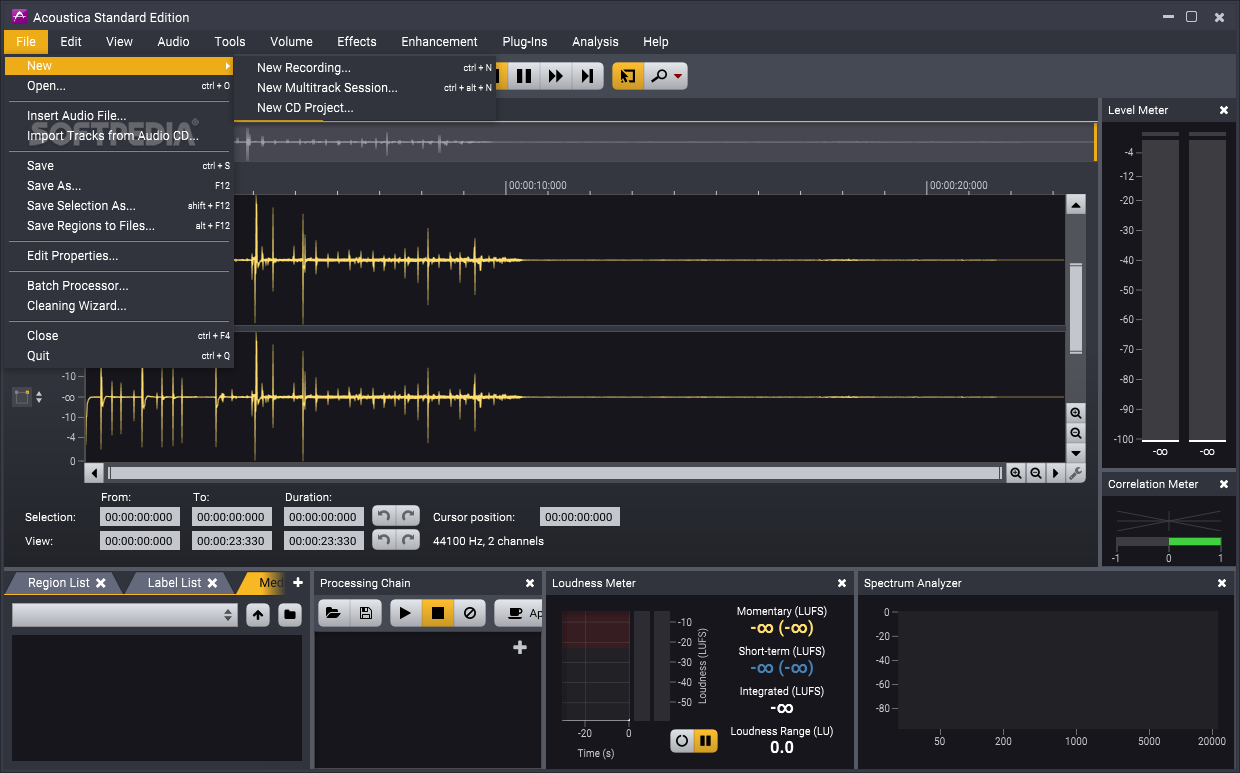Click the View To time field
1240x773 pixels.
coord(232,541)
